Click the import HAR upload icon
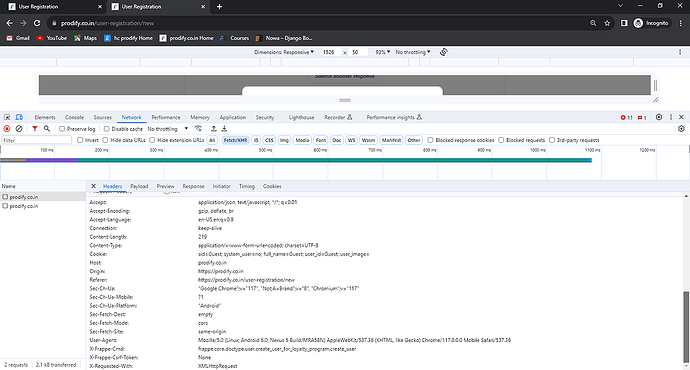Screen dimensions: 690x370 tap(213, 129)
